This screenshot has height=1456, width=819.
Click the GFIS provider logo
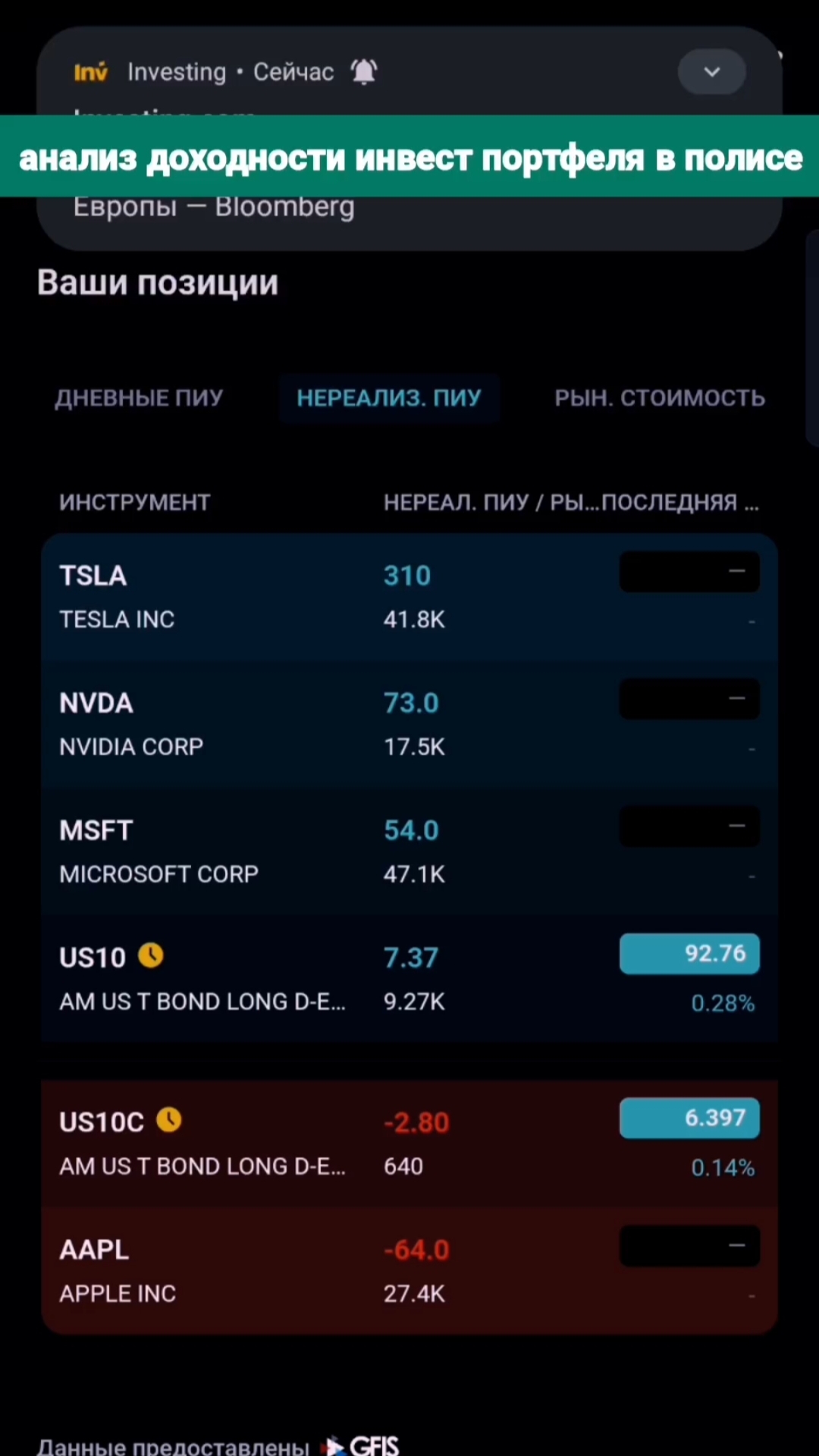[363, 1445]
